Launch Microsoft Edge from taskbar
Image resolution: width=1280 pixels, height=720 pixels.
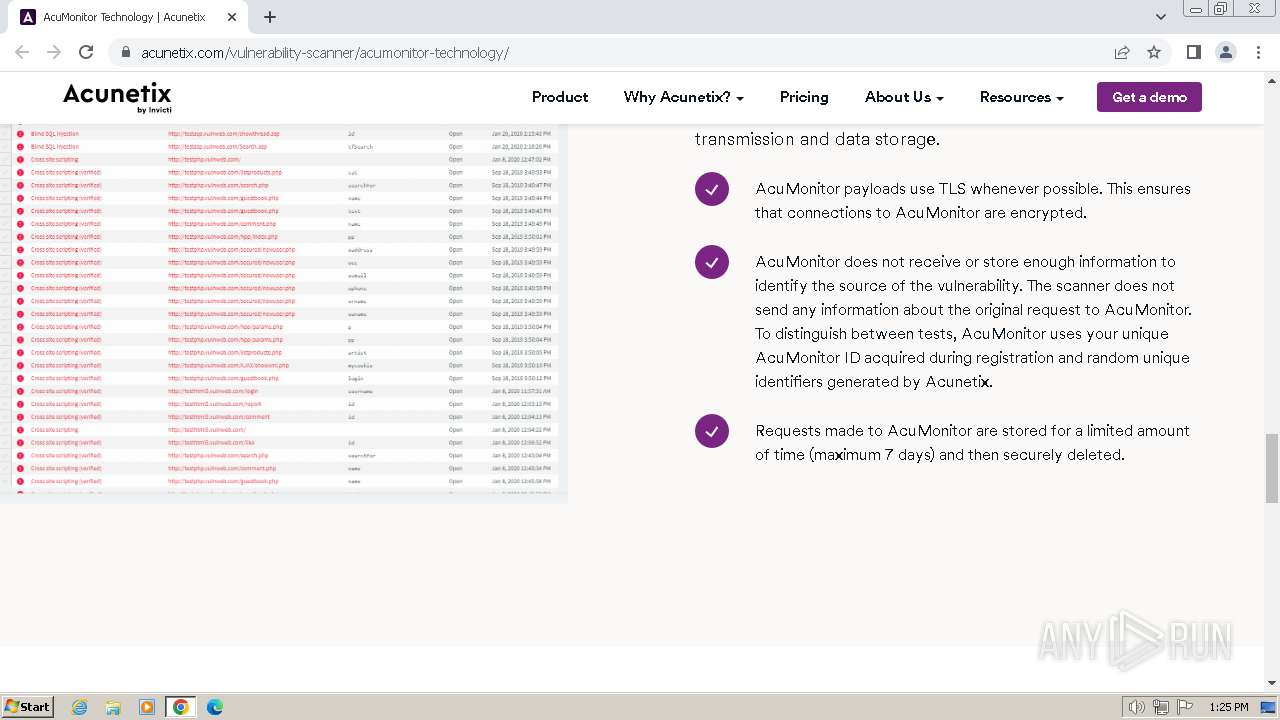tap(215, 707)
